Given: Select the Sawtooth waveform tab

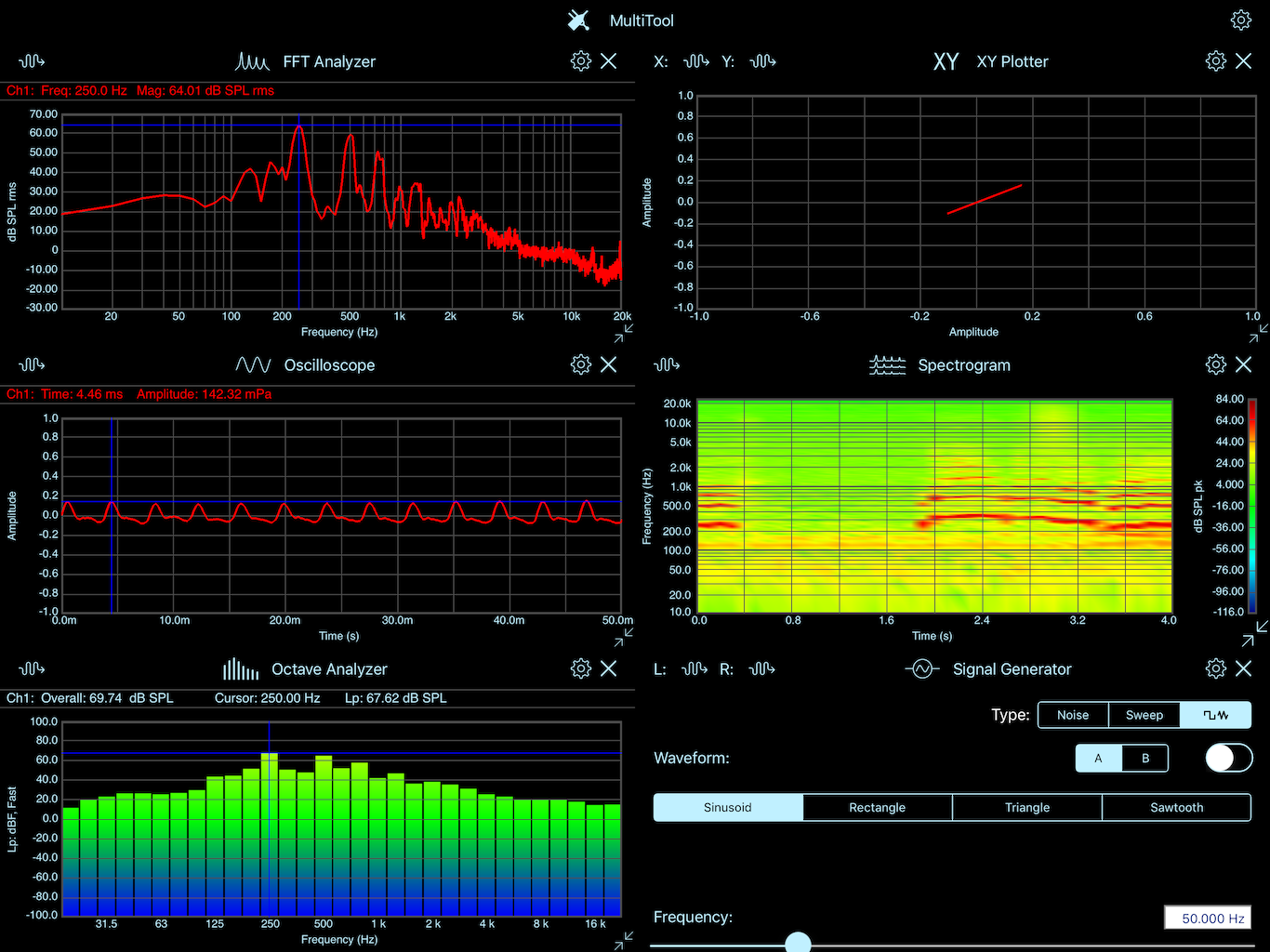Looking at the screenshot, I should click(x=1176, y=807).
